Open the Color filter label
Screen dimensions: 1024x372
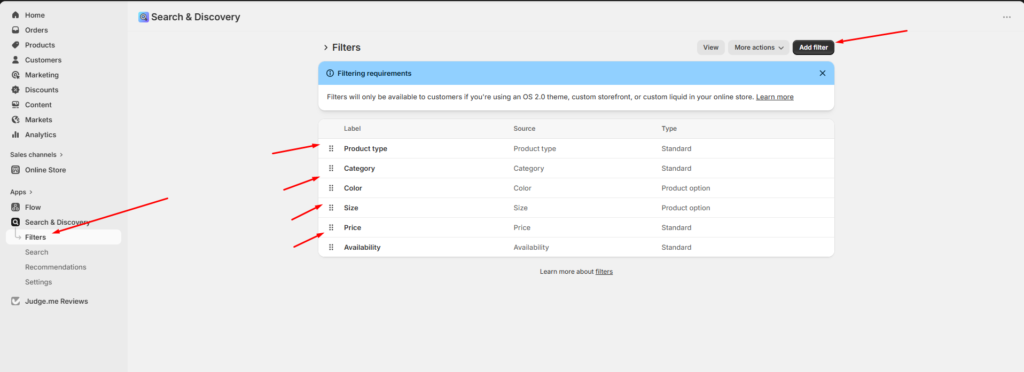(x=353, y=188)
